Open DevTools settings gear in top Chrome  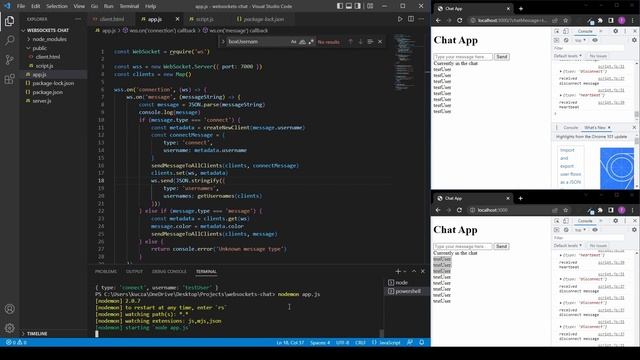616,31
